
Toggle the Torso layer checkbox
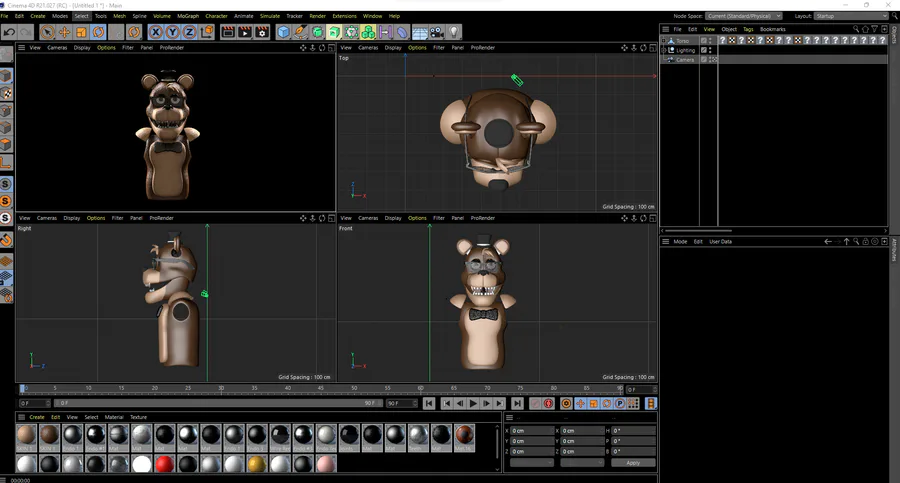coord(704,40)
